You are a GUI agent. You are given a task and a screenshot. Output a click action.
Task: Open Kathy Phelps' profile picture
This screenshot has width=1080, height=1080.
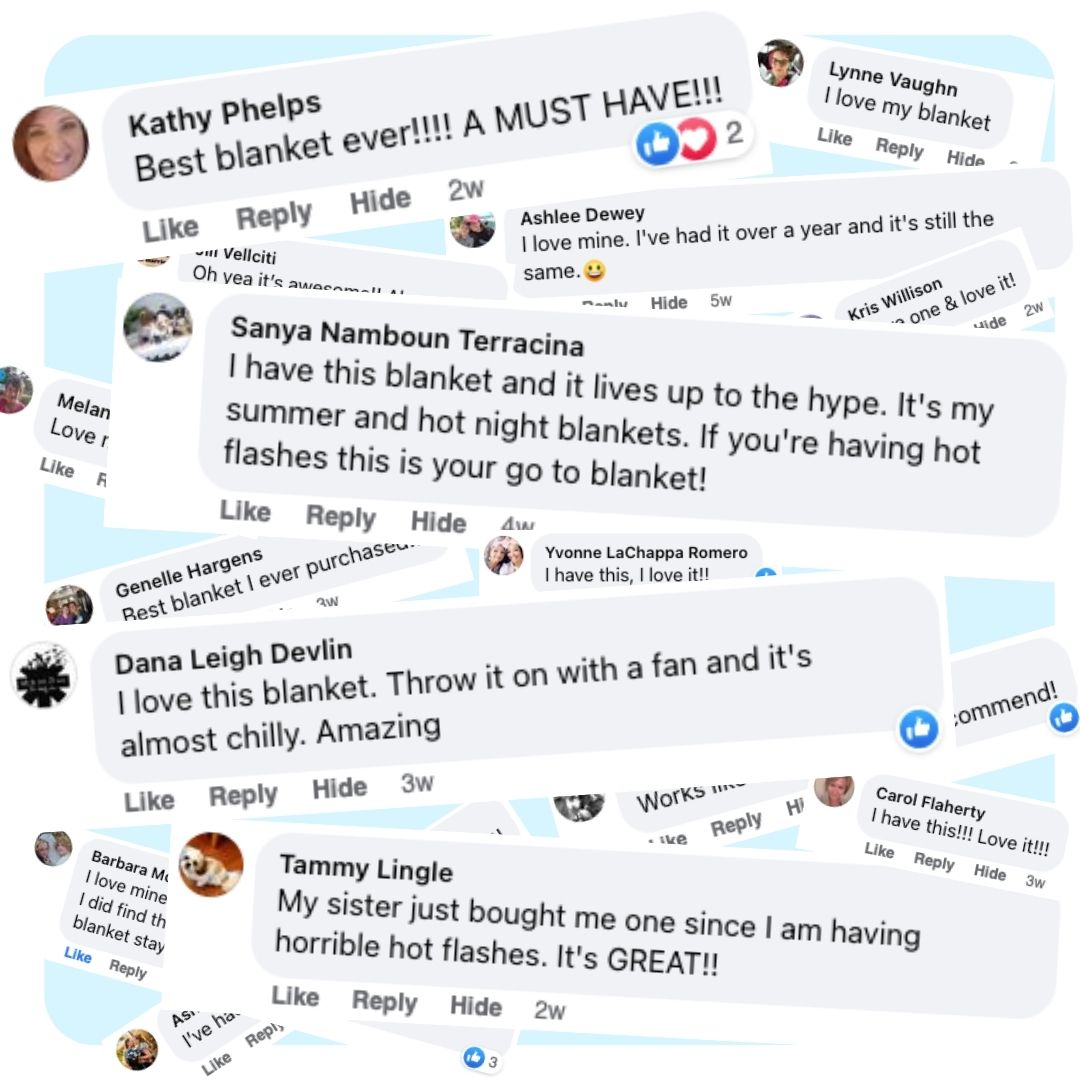point(51,143)
